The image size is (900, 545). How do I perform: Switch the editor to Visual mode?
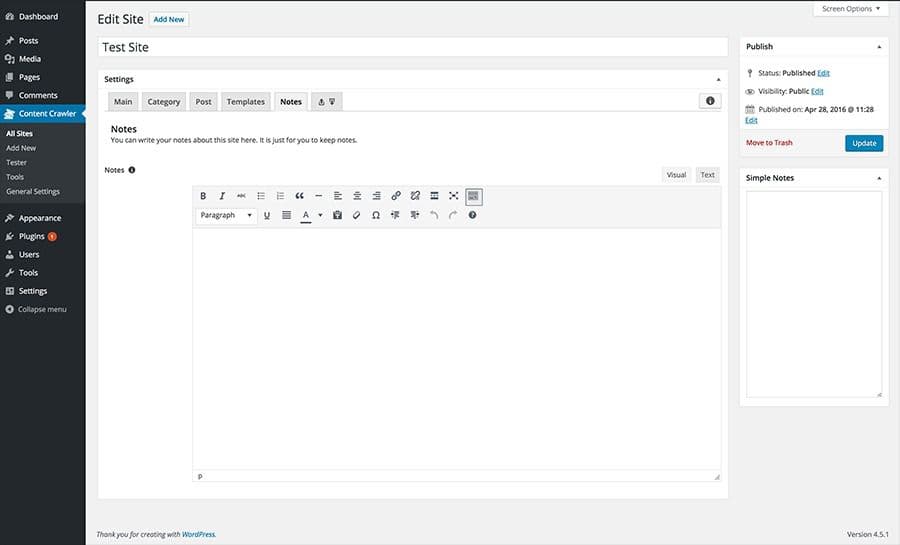[x=676, y=175]
